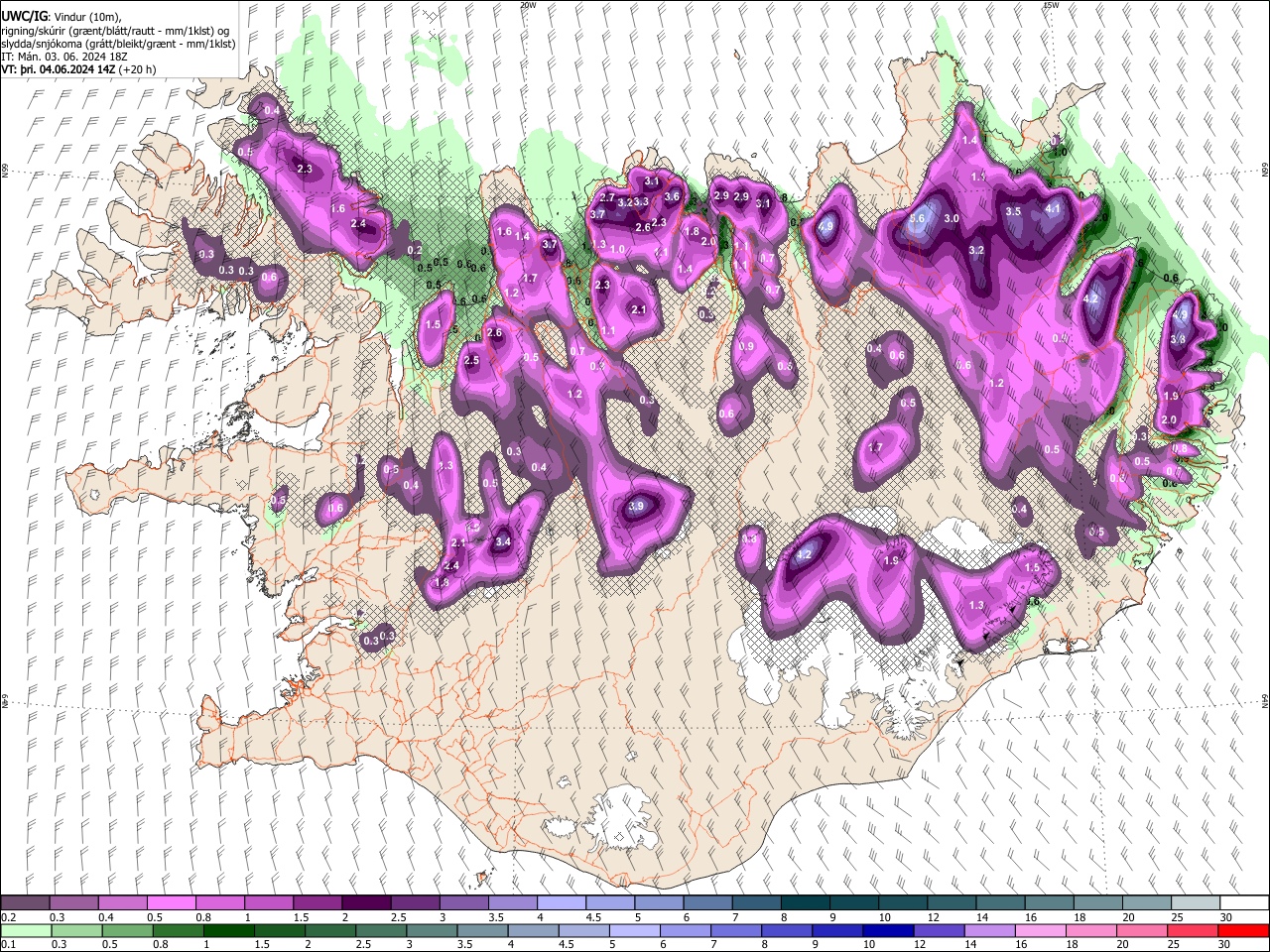
Task: Click the "VT: Þri. 04.06.2024 14Z (+20 h)" line
Action: click(x=78, y=69)
